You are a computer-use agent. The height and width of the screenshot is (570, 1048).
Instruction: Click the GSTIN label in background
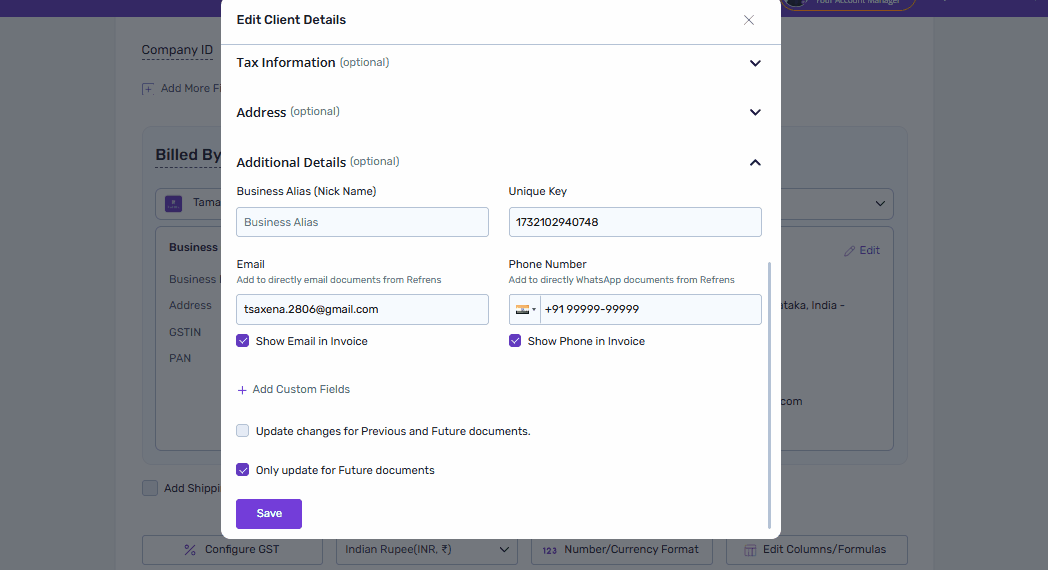(185, 332)
